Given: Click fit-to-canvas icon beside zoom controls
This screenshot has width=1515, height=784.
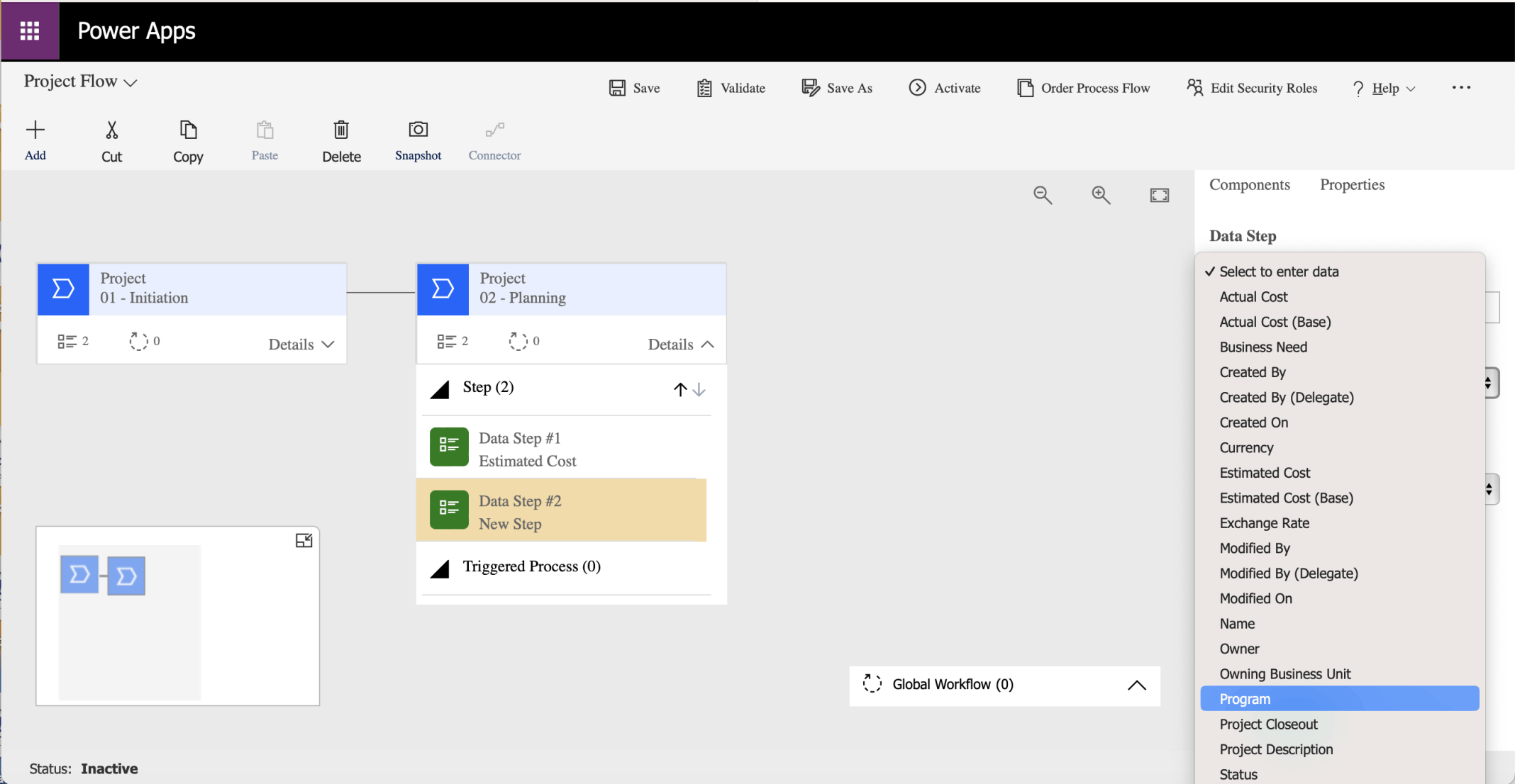Looking at the screenshot, I should click(1160, 195).
